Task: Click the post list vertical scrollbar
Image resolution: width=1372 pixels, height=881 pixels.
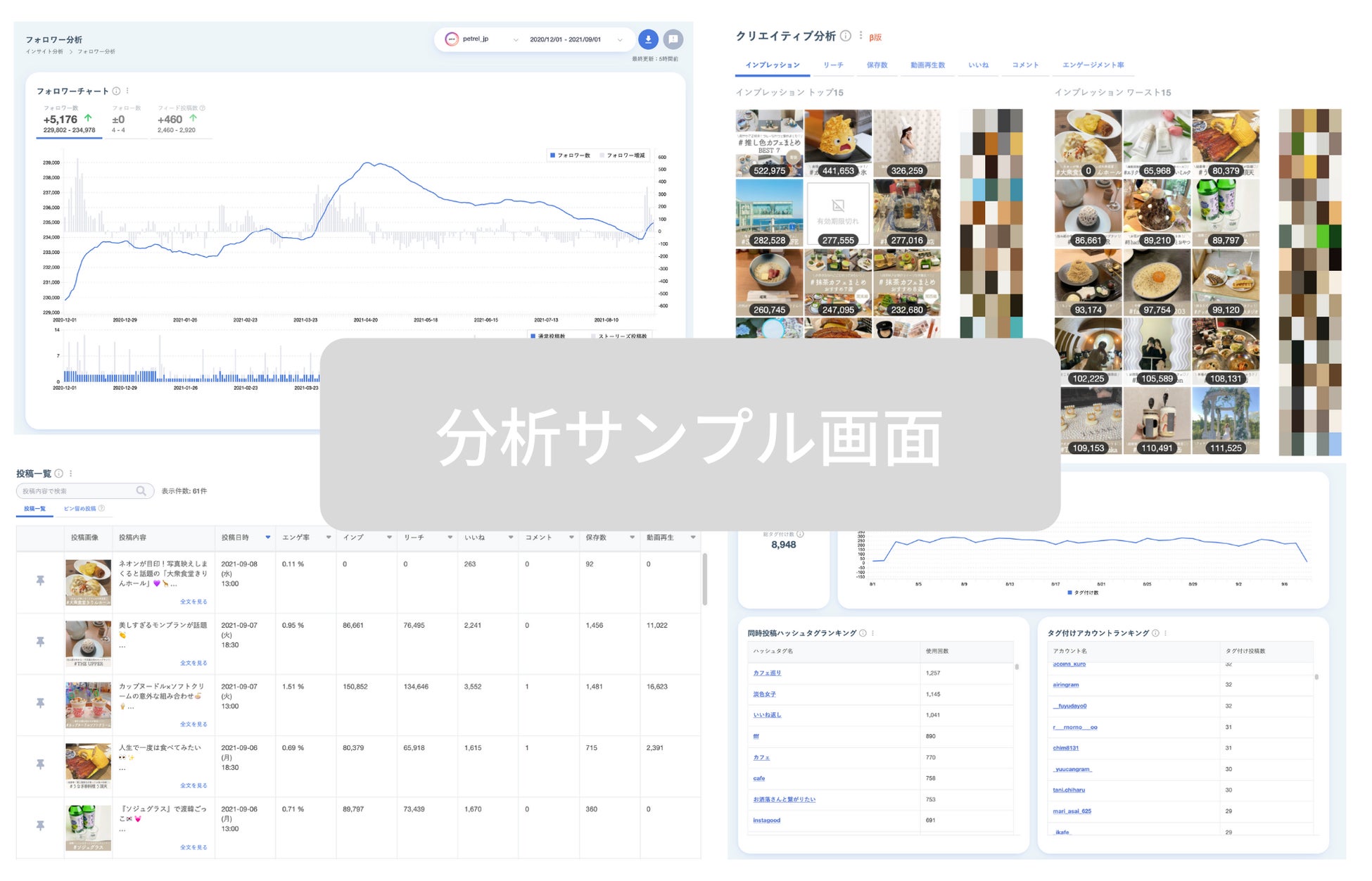Action: [704, 580]
